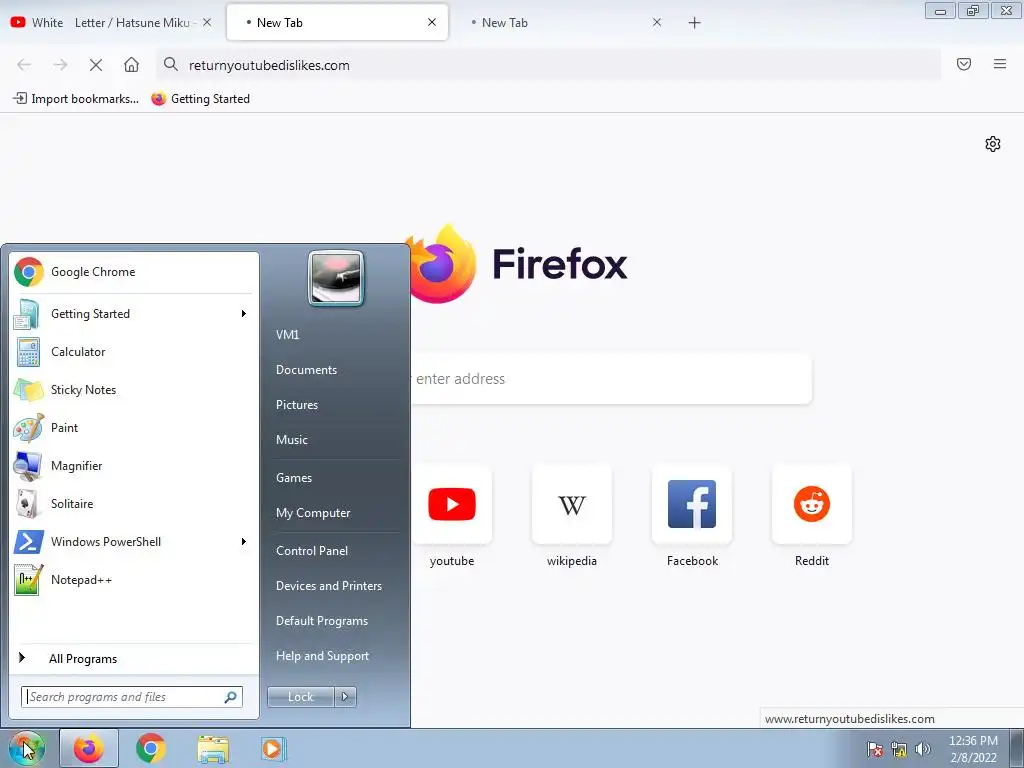Open the Firefox hamburger menu
1024x768 pixels.
click(x=1000, y=64)
